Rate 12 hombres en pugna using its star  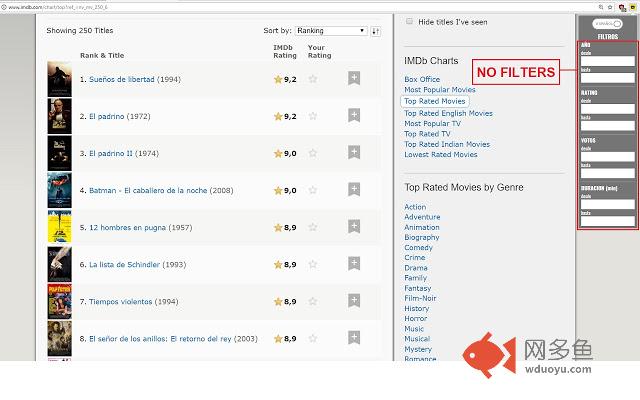(313, 227)
